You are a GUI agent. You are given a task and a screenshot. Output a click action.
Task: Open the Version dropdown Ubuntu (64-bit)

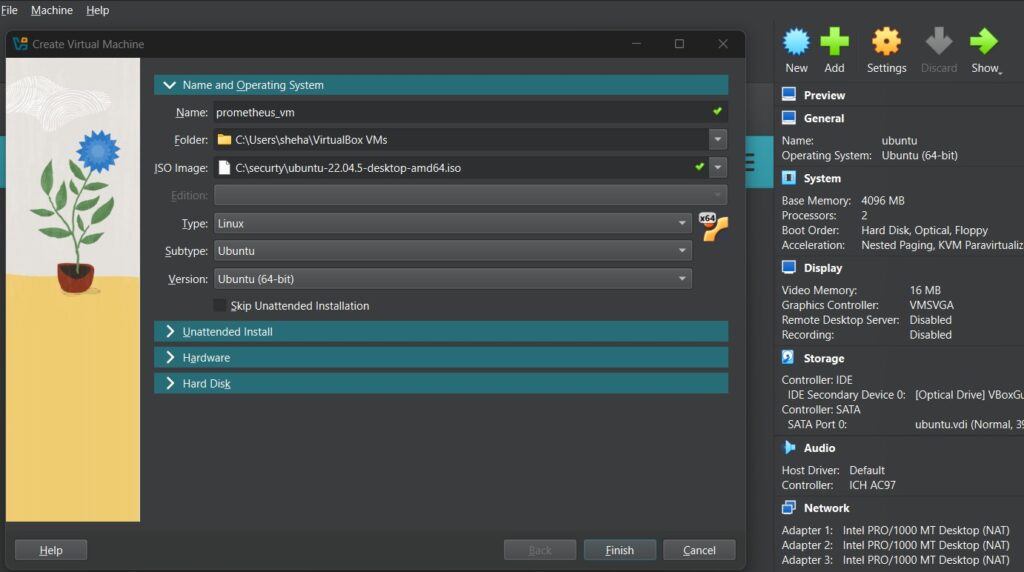click(x=453, y=279)
